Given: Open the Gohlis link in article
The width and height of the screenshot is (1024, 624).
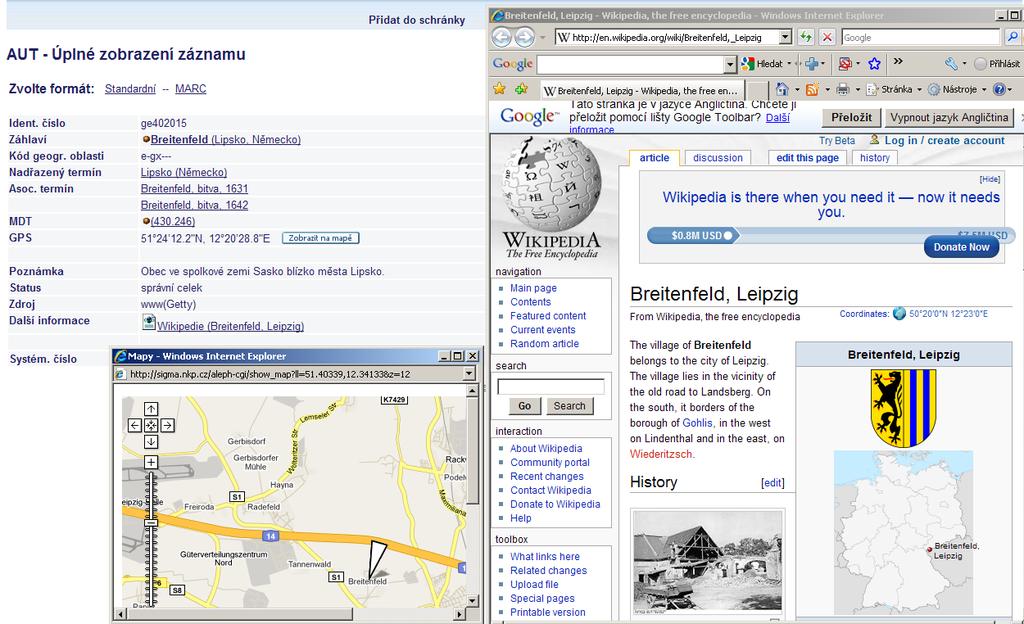Looking at the screenshot, I should pyautogui.click(x=697, y=423).
